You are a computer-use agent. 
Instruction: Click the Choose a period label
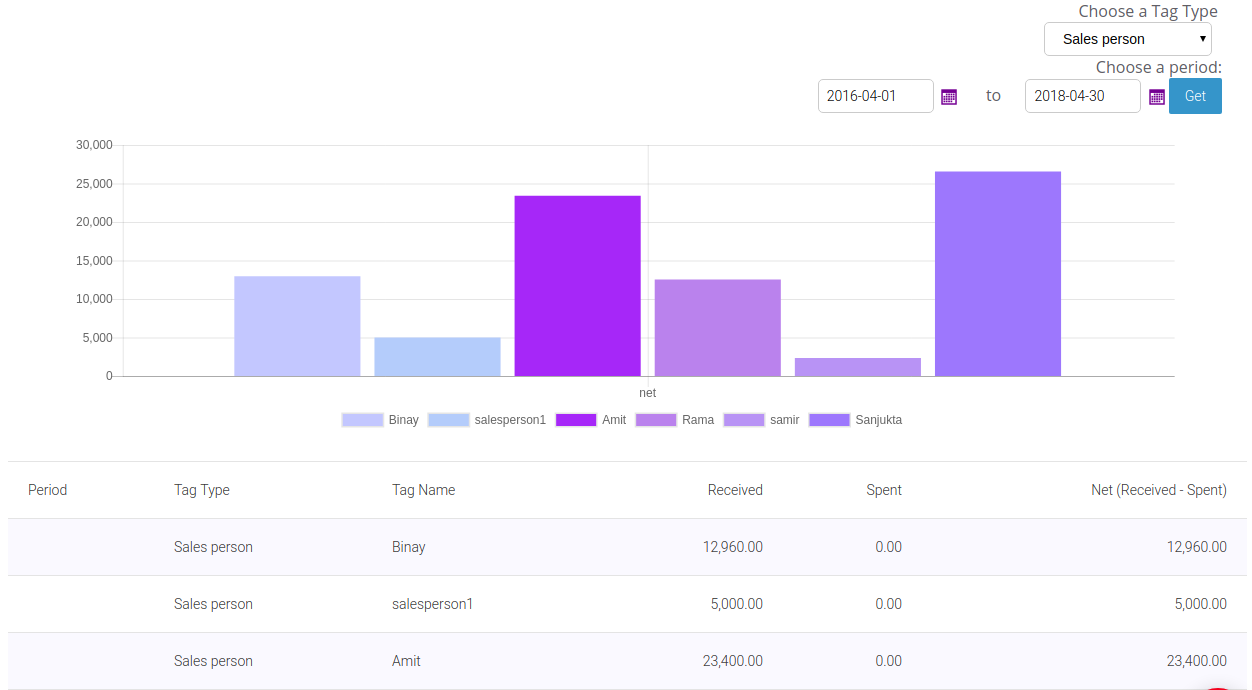1159,67
